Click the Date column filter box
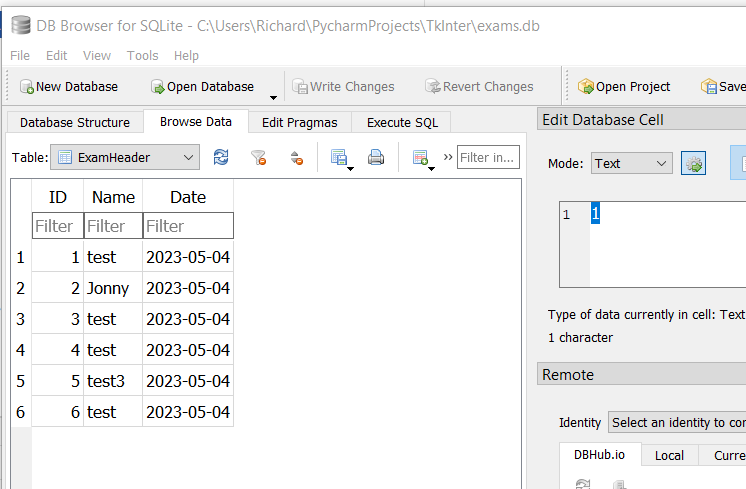 (x=188, y=225)
